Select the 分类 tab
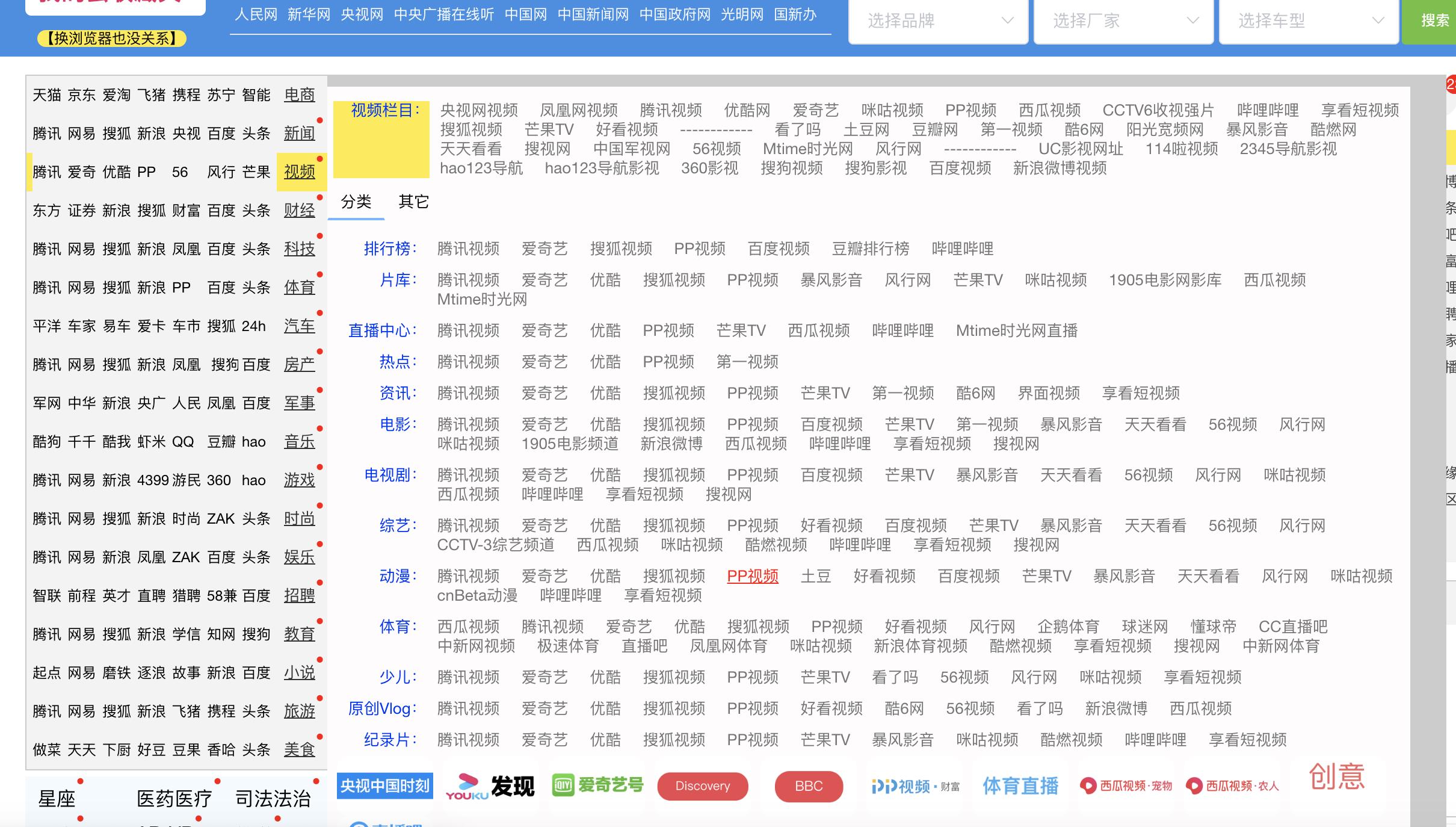 coord(357,202)
